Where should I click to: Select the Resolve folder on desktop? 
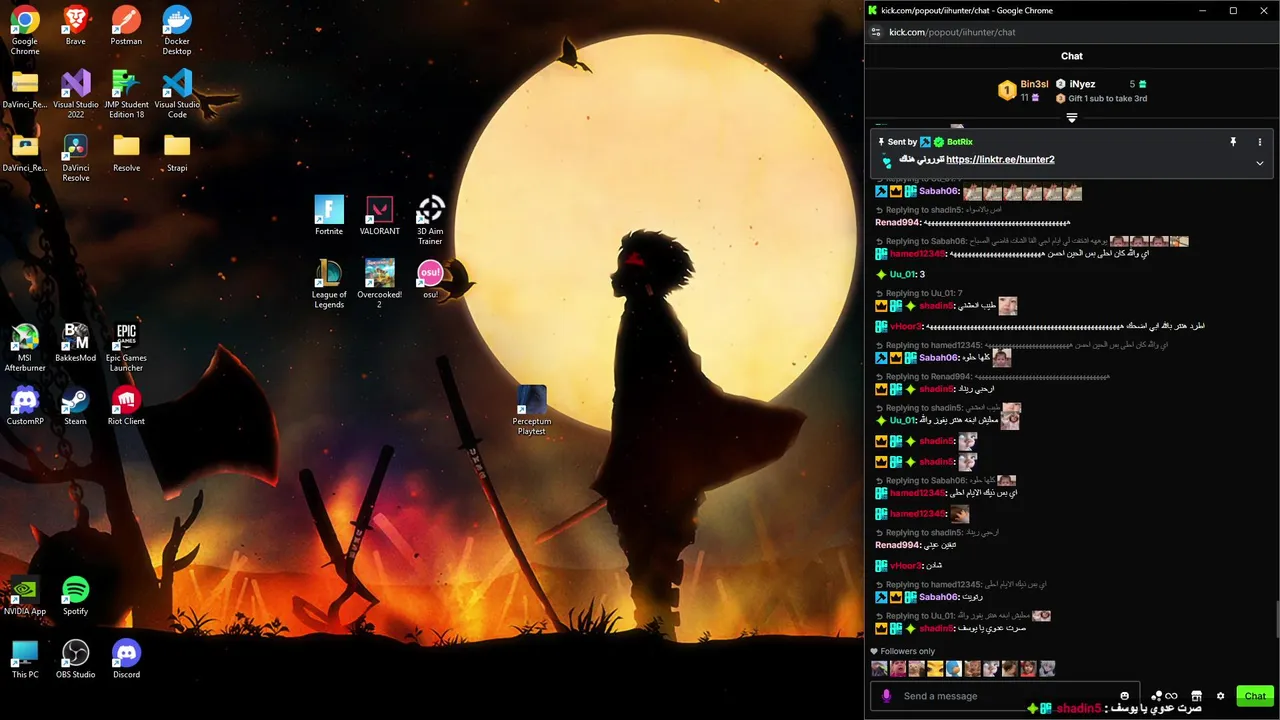126,152
